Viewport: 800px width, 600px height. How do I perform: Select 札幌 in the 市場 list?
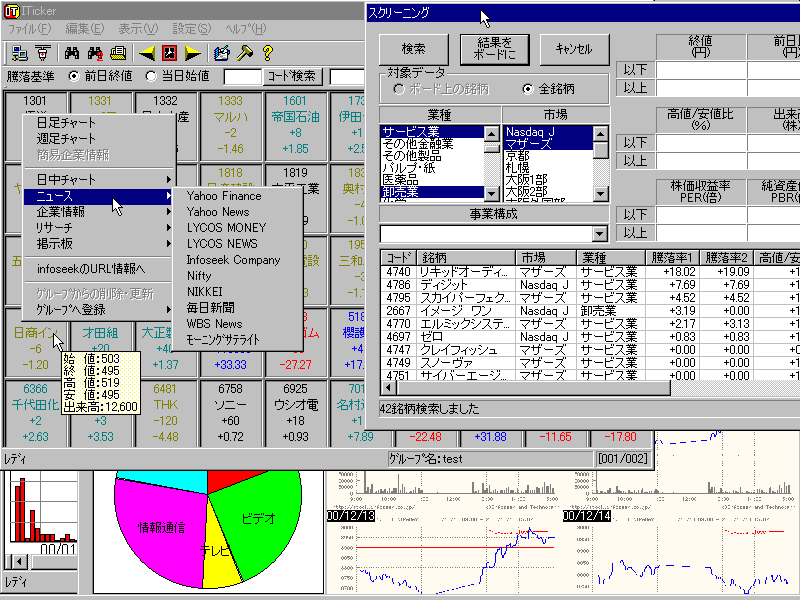(x=548, y=167)
